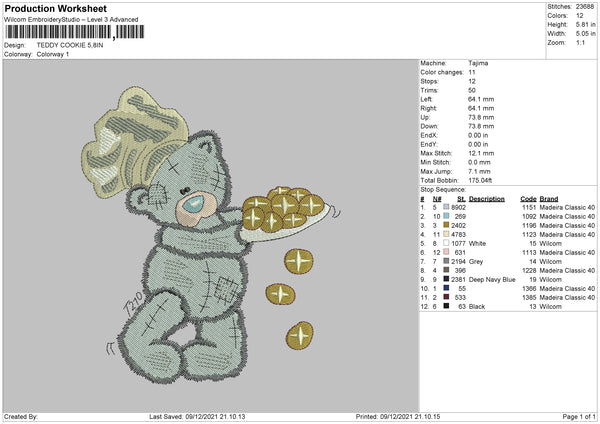Click the blue swatch in stop row 10
The image size is (600, 424).
click(x=446, y=288)
